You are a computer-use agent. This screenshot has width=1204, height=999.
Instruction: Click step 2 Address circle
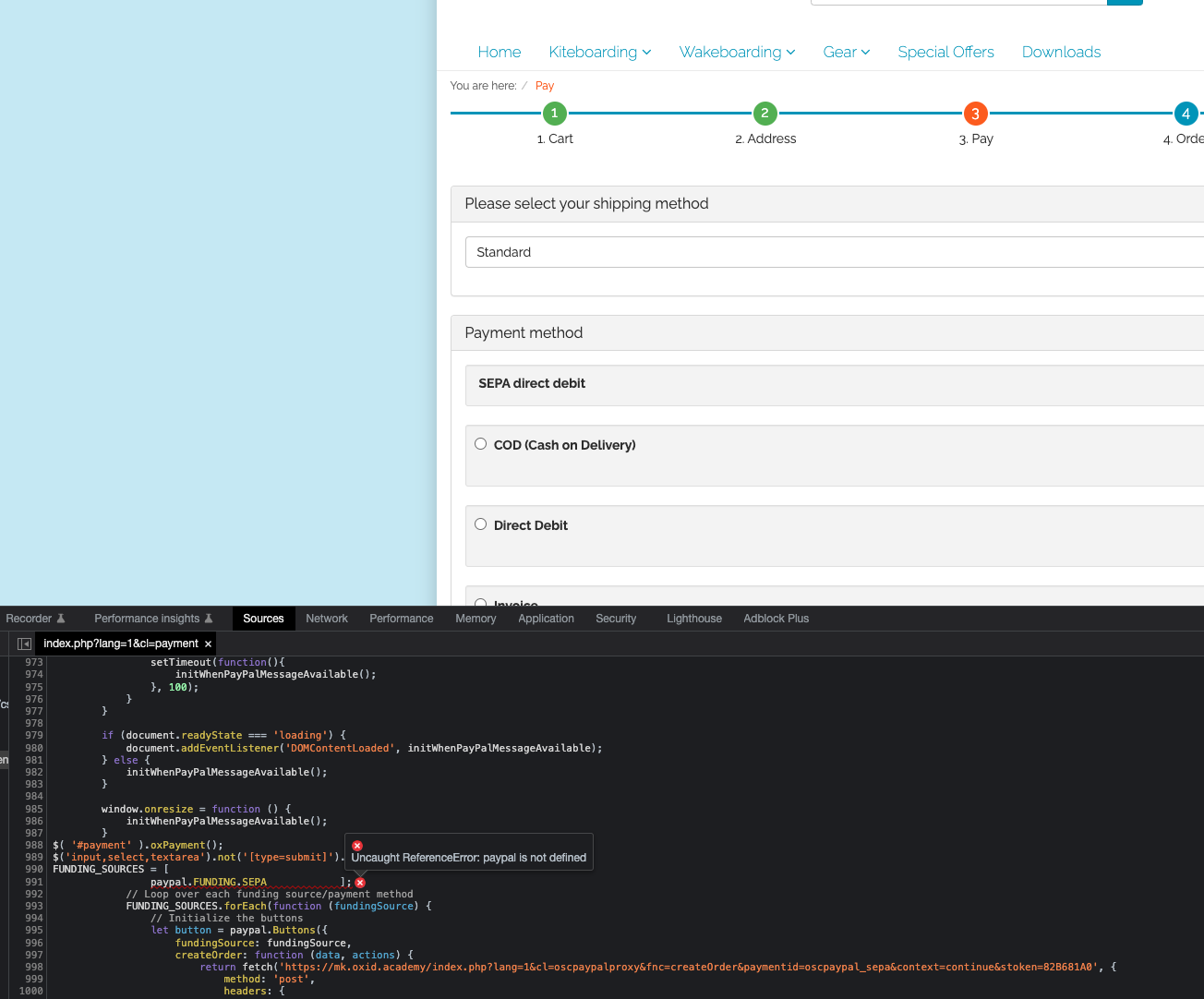click(x=765, y=114)
